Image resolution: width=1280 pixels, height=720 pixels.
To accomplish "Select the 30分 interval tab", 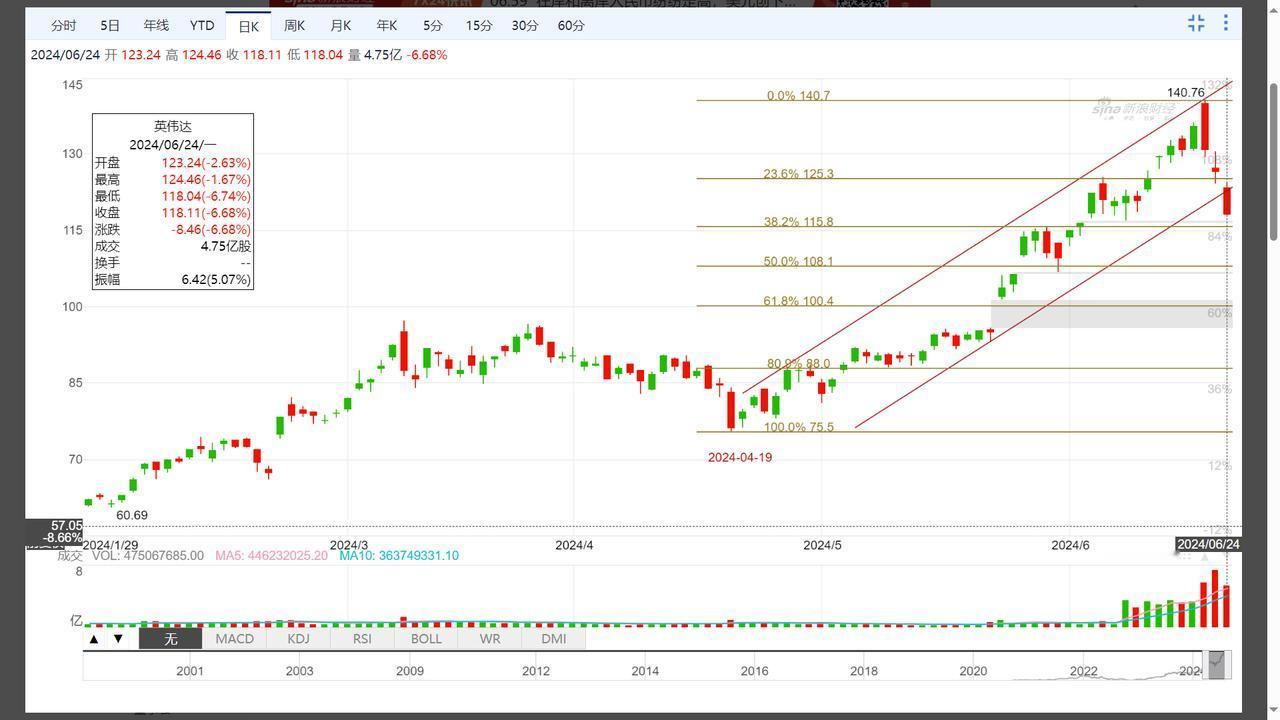I will [x=525, y=25].
